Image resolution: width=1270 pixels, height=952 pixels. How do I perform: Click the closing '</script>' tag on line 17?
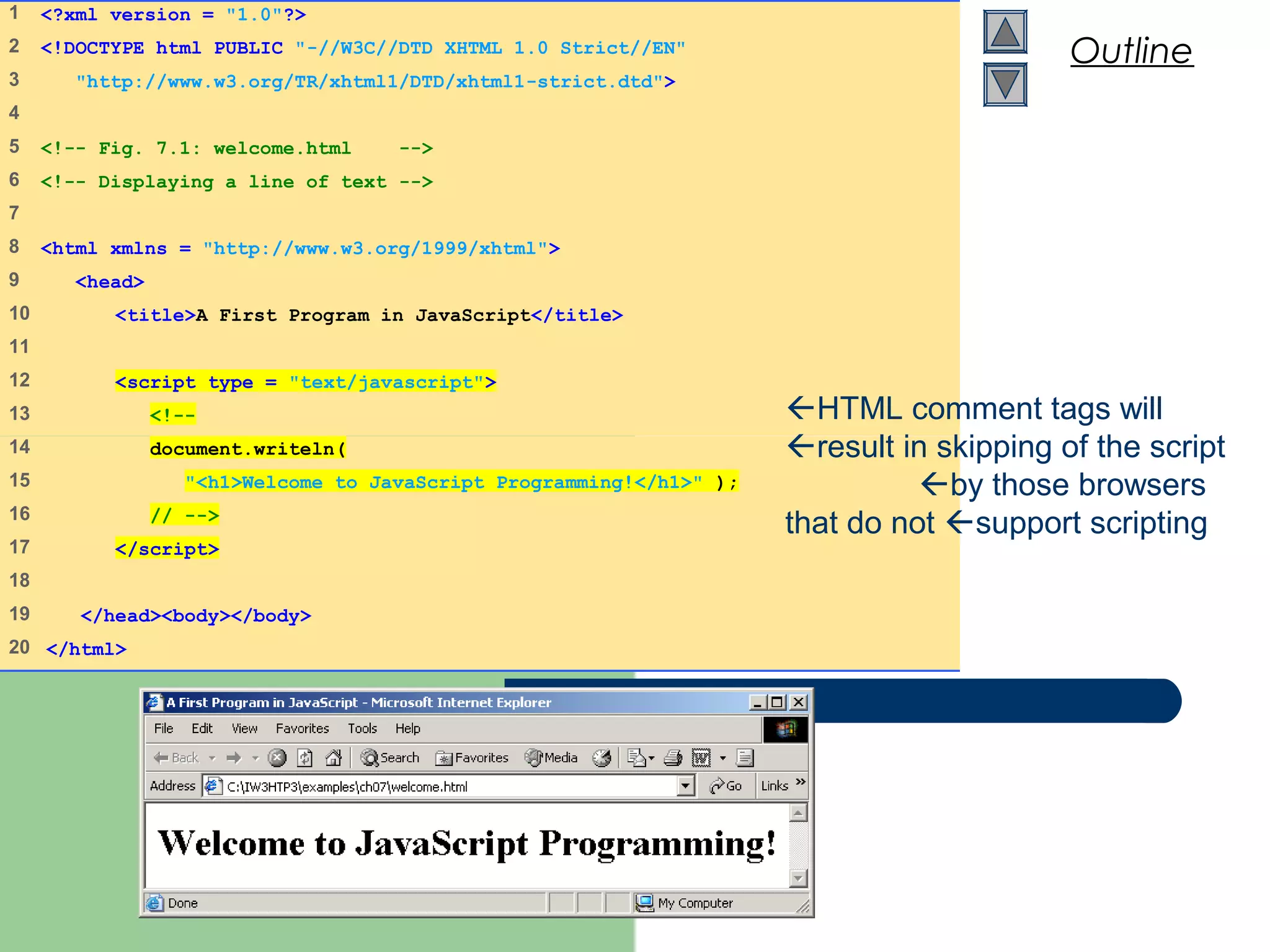click(167, 549)
